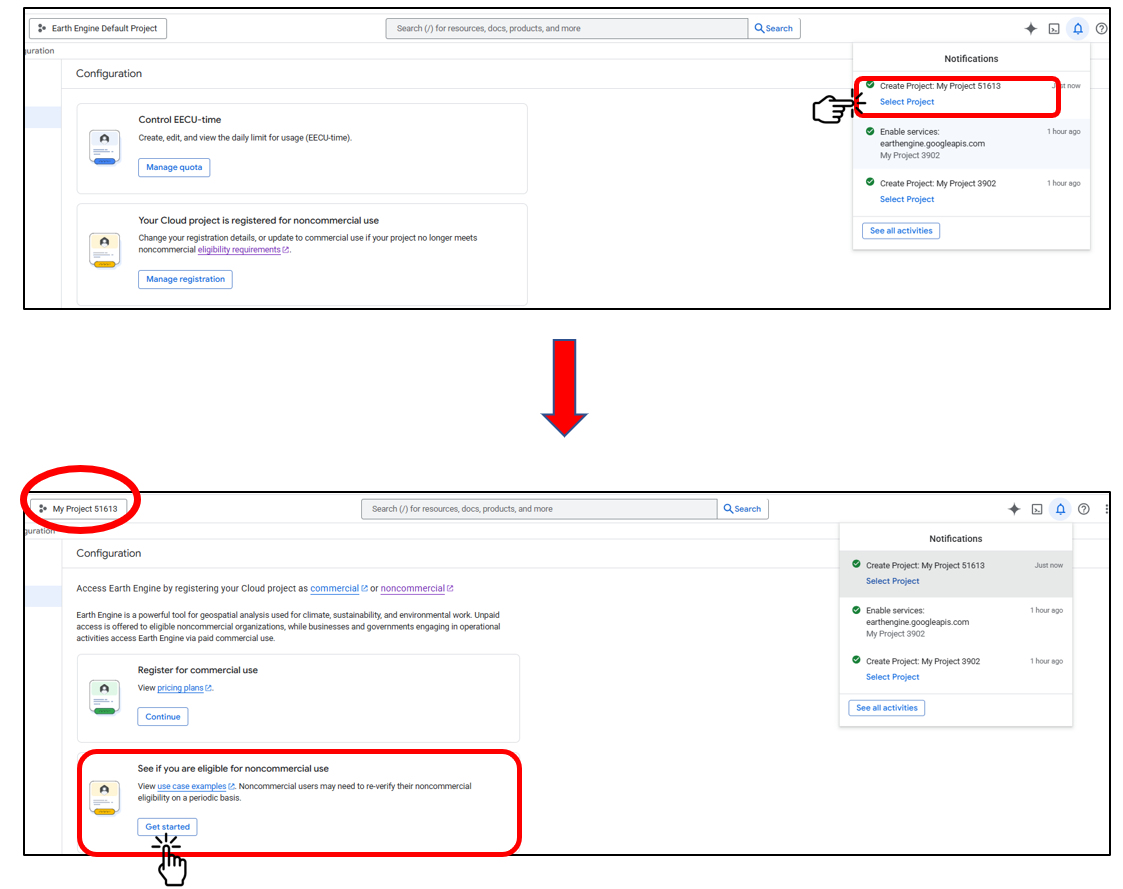Click the Manage registration button

[x=185, y=279]
